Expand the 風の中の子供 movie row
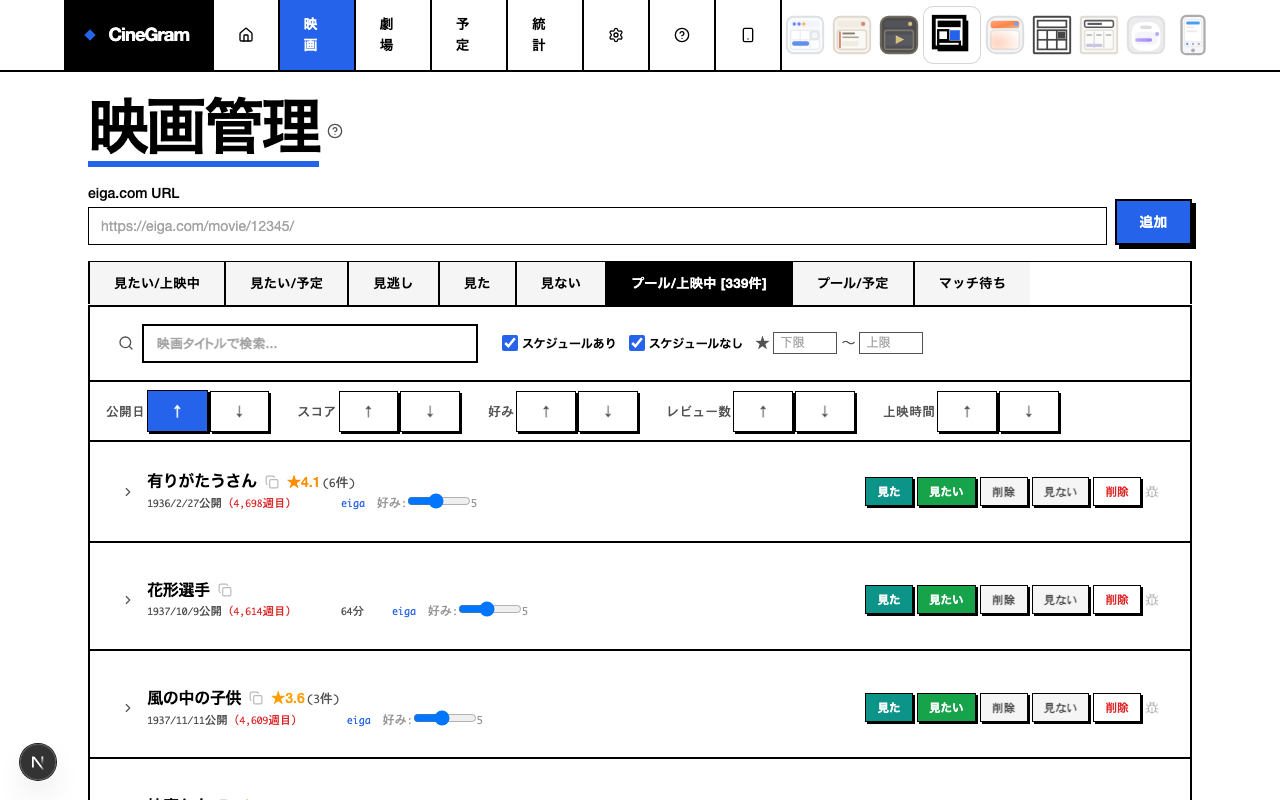Screen dimensions: 1280x800 point(128,708)
